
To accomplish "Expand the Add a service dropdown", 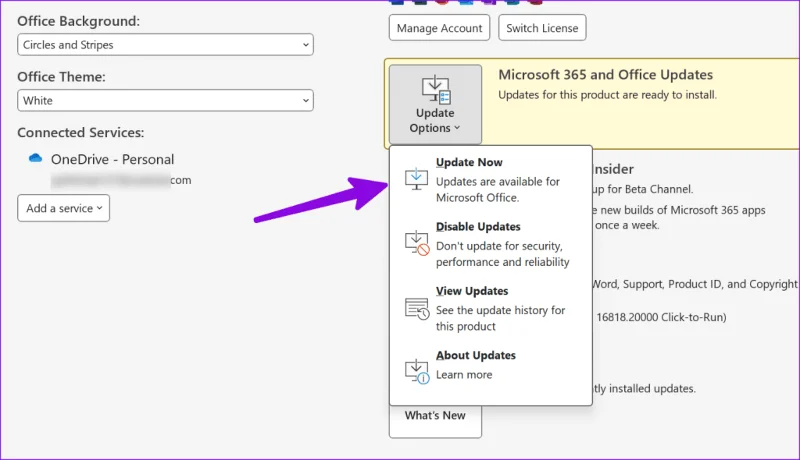I will tap(64, 208).
